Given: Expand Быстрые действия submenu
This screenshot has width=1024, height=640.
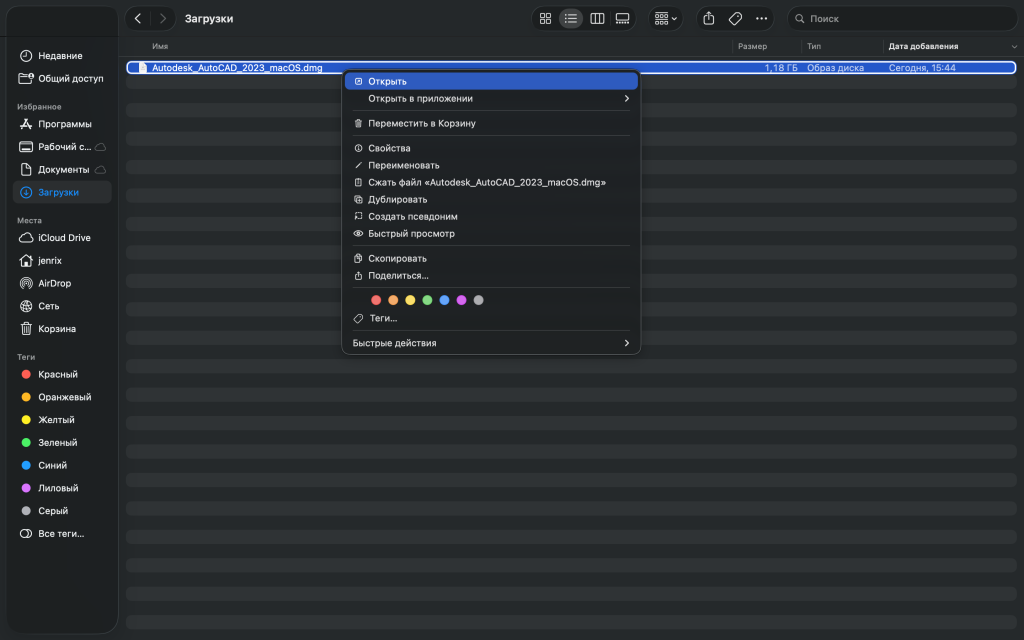Looking at the screenshot, I should [491, 343].
